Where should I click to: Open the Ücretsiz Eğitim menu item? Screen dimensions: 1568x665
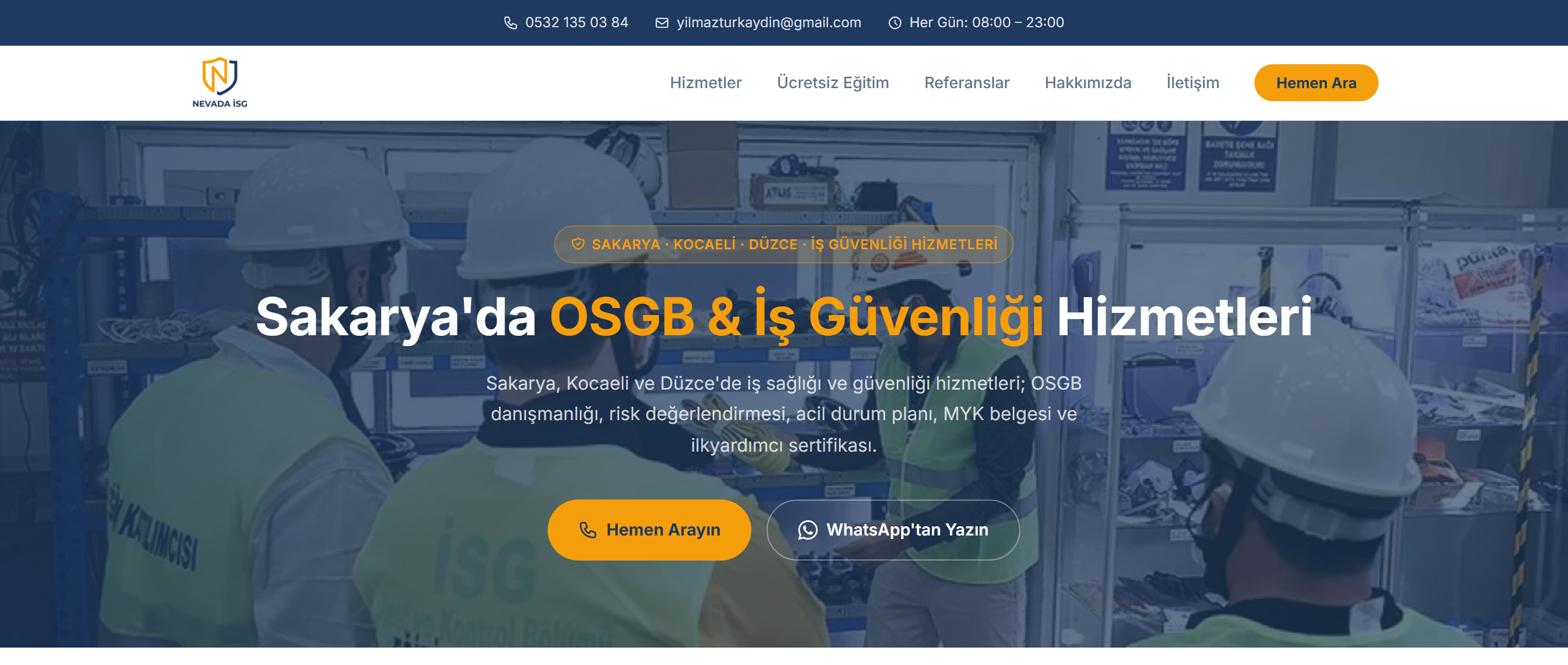832,83
